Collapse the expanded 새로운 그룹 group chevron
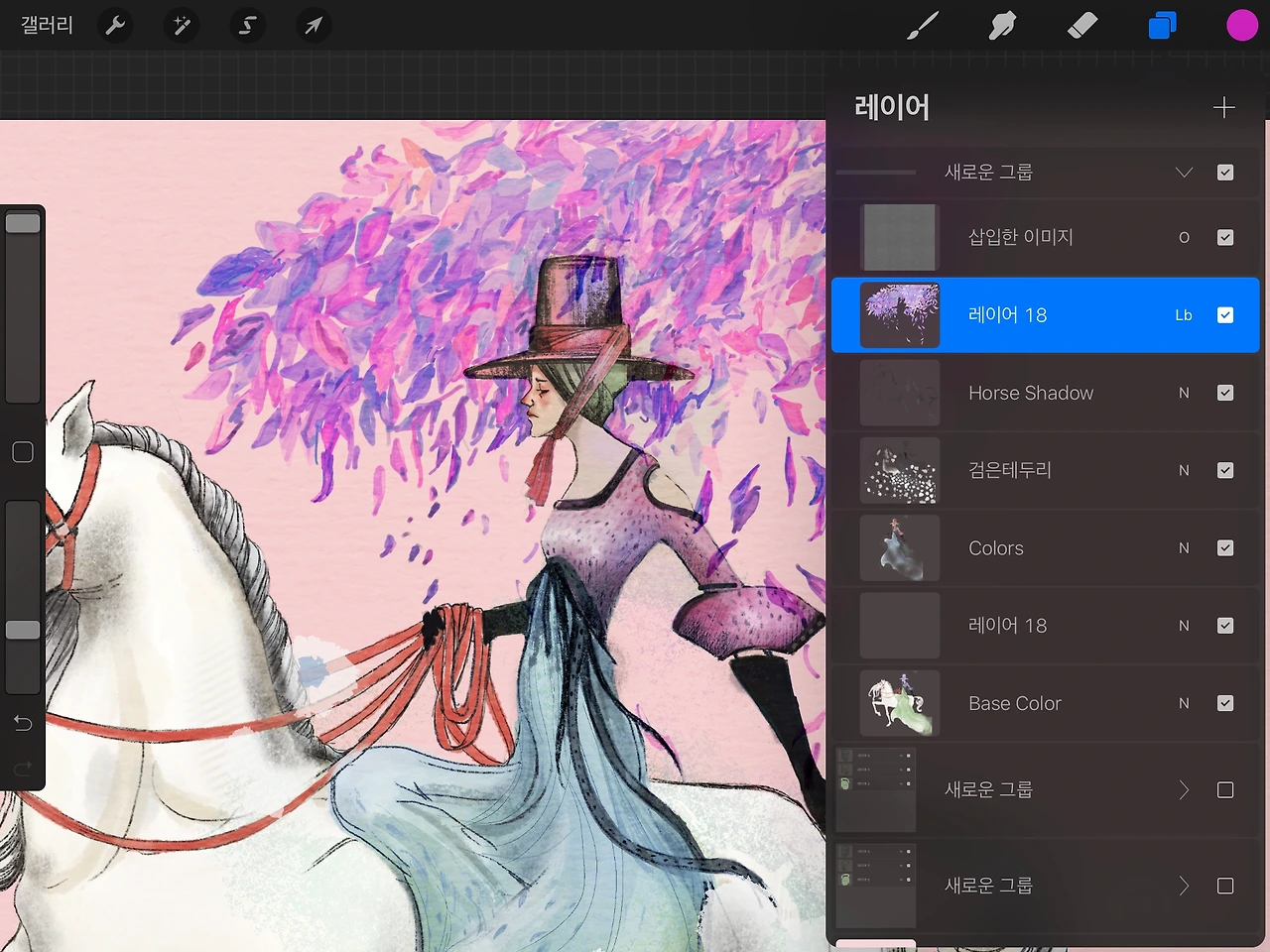Image resolution: width=1270 pixels, height=952 pixels. click(1184, 173)
